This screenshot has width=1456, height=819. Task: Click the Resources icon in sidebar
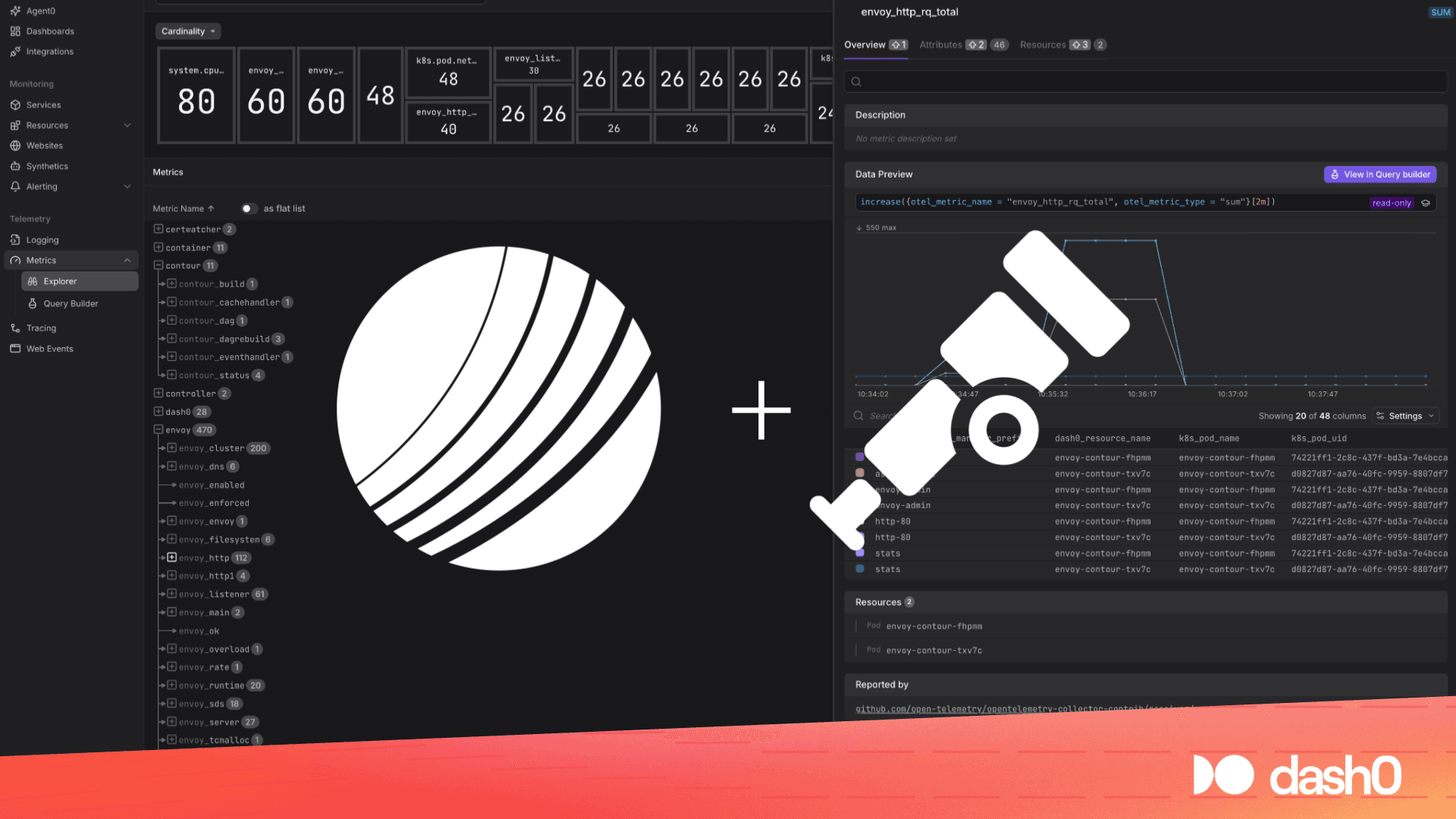tap(15, 125)
